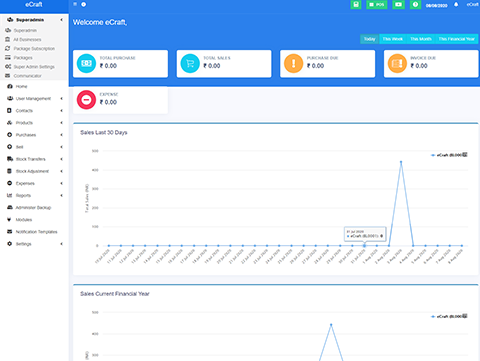Expand the Contacts menu arrow

click(62, 111)
